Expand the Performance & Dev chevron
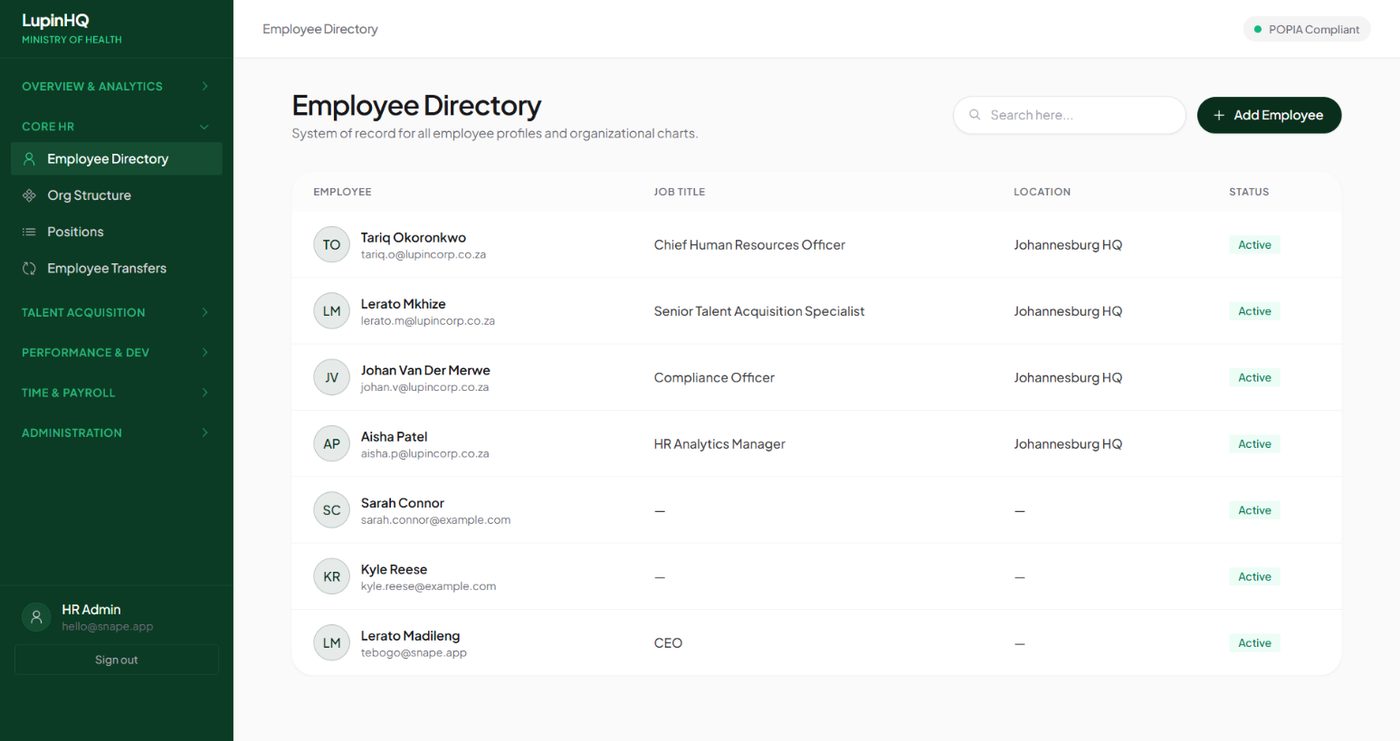This screenshot has height=741, width=1400. click(205, 353)
